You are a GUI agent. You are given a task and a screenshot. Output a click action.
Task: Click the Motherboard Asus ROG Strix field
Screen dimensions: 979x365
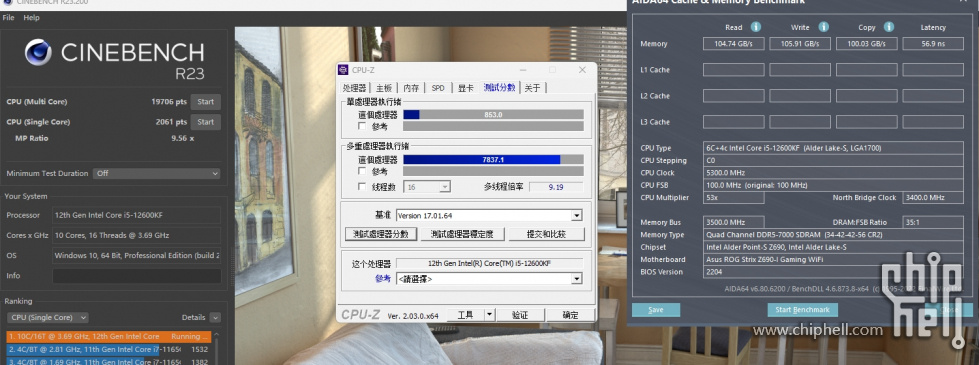coord(834,260)
